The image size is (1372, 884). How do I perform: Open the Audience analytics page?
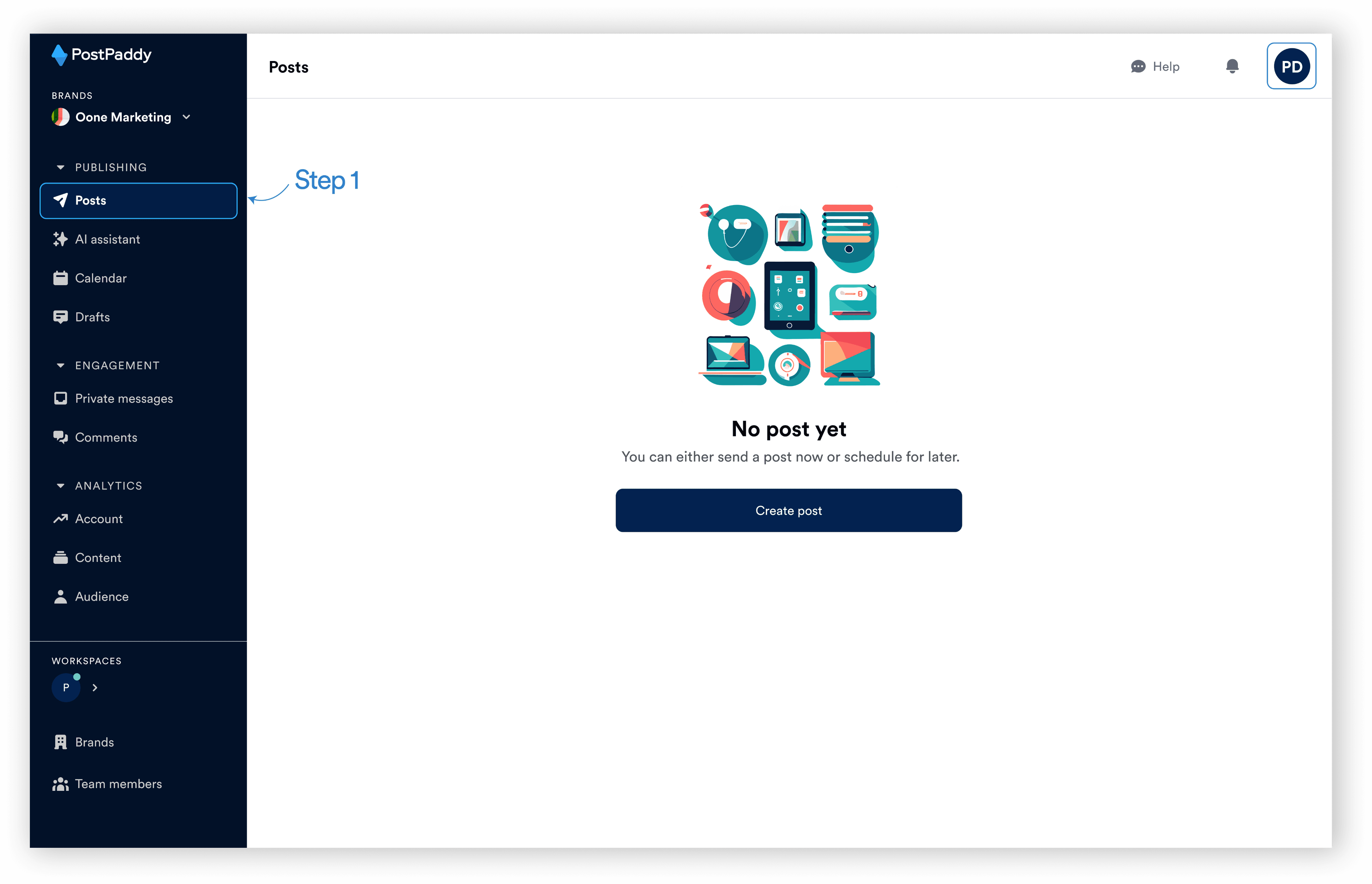coord(101,597)
